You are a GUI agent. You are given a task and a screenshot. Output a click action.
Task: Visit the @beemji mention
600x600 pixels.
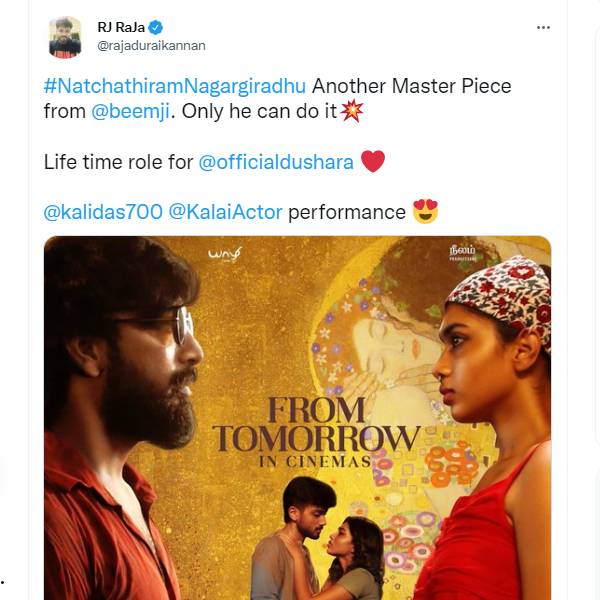click(130, 112)
